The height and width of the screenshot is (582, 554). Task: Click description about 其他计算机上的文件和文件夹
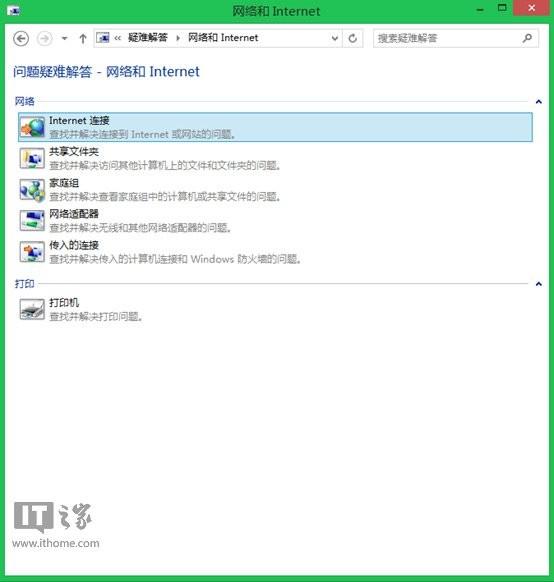165,165
